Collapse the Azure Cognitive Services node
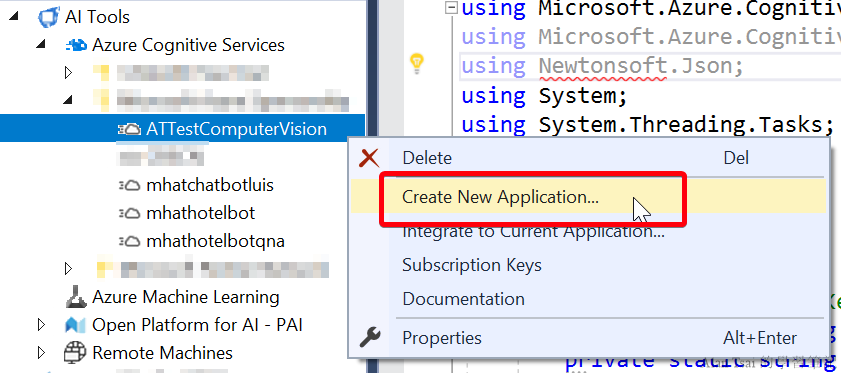 41,45
